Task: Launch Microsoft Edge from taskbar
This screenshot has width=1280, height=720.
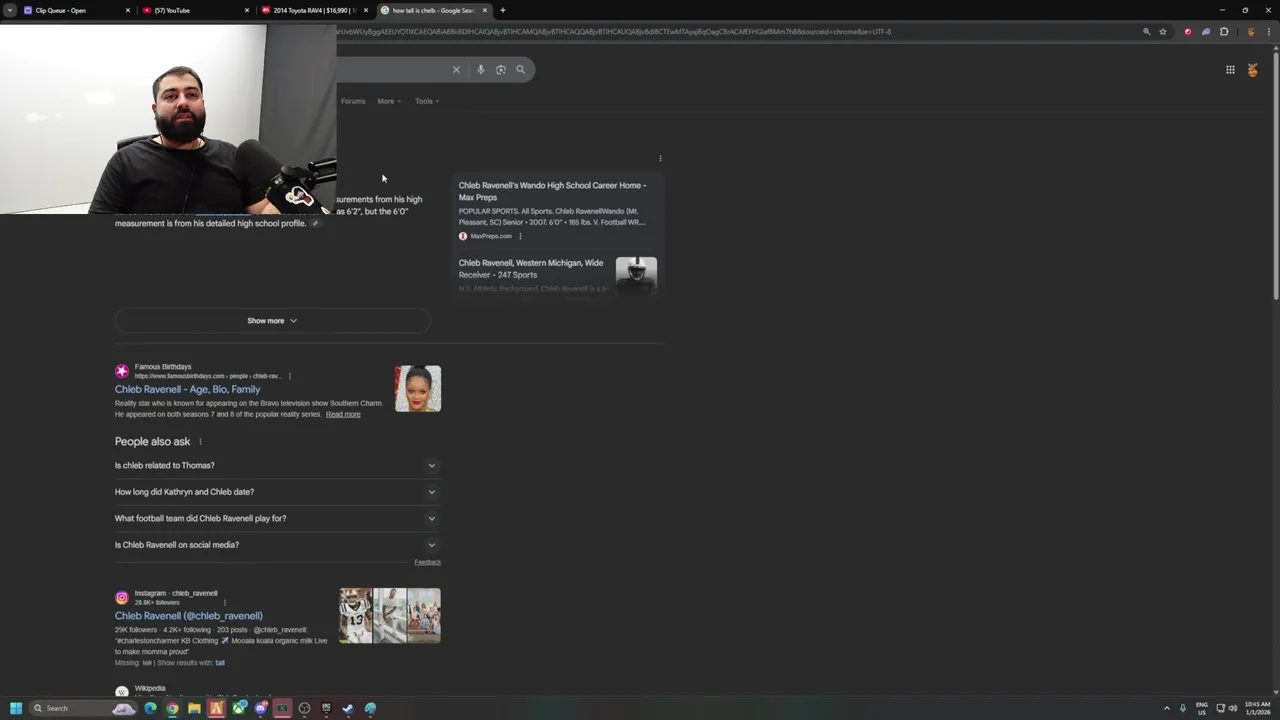Action: tap(150, 708)
